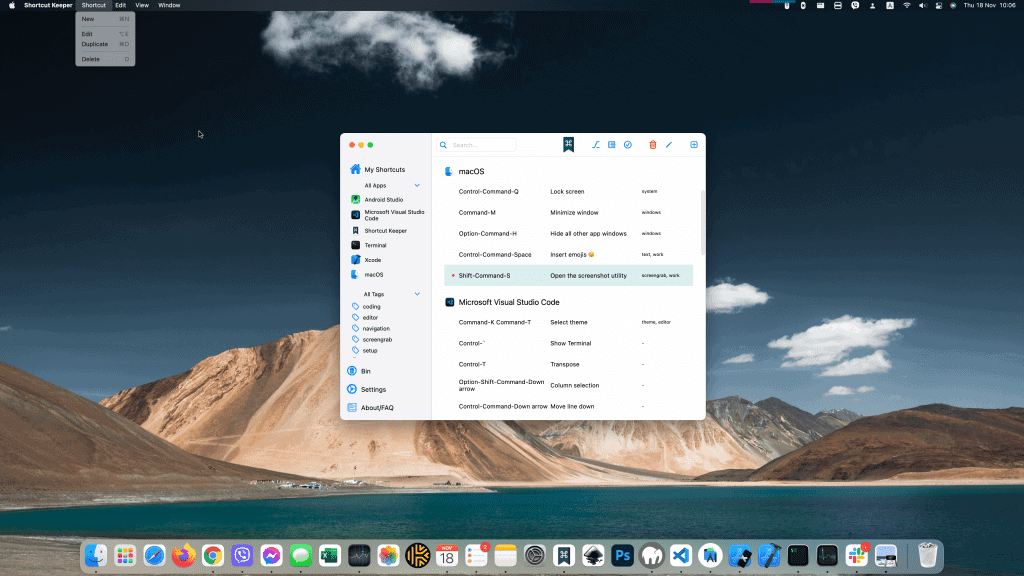Collapse the All Tags list

[418, 293]
